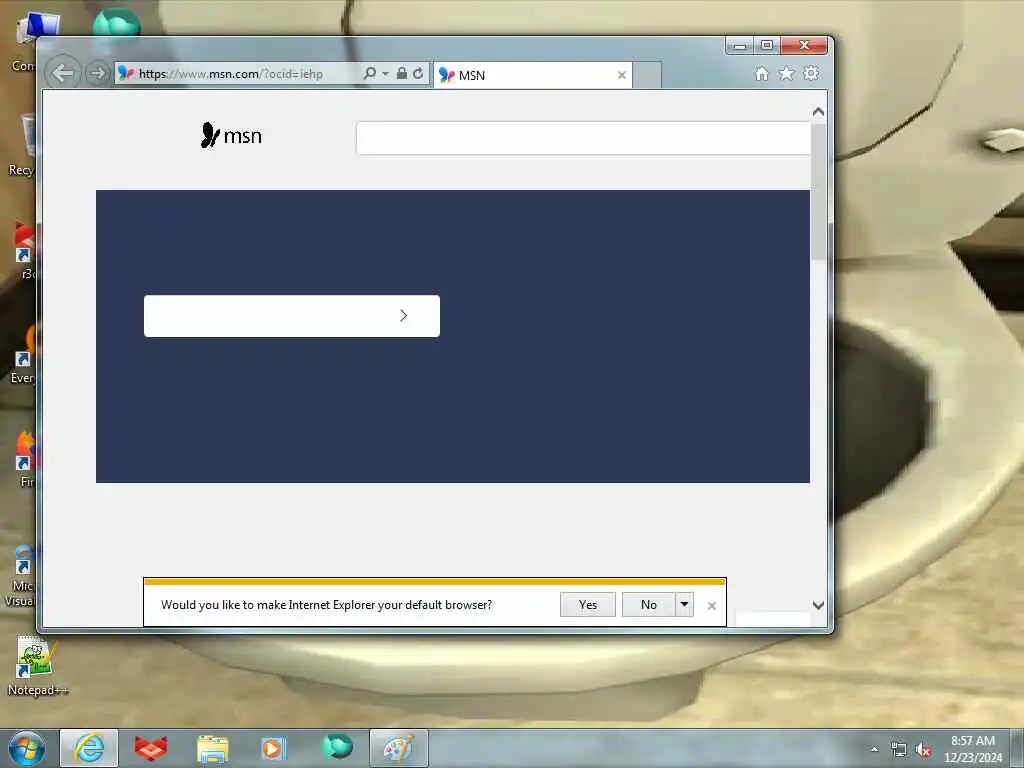Go back with the IE Back arrow
The image size is (1024, 768).
click(63, 72)
